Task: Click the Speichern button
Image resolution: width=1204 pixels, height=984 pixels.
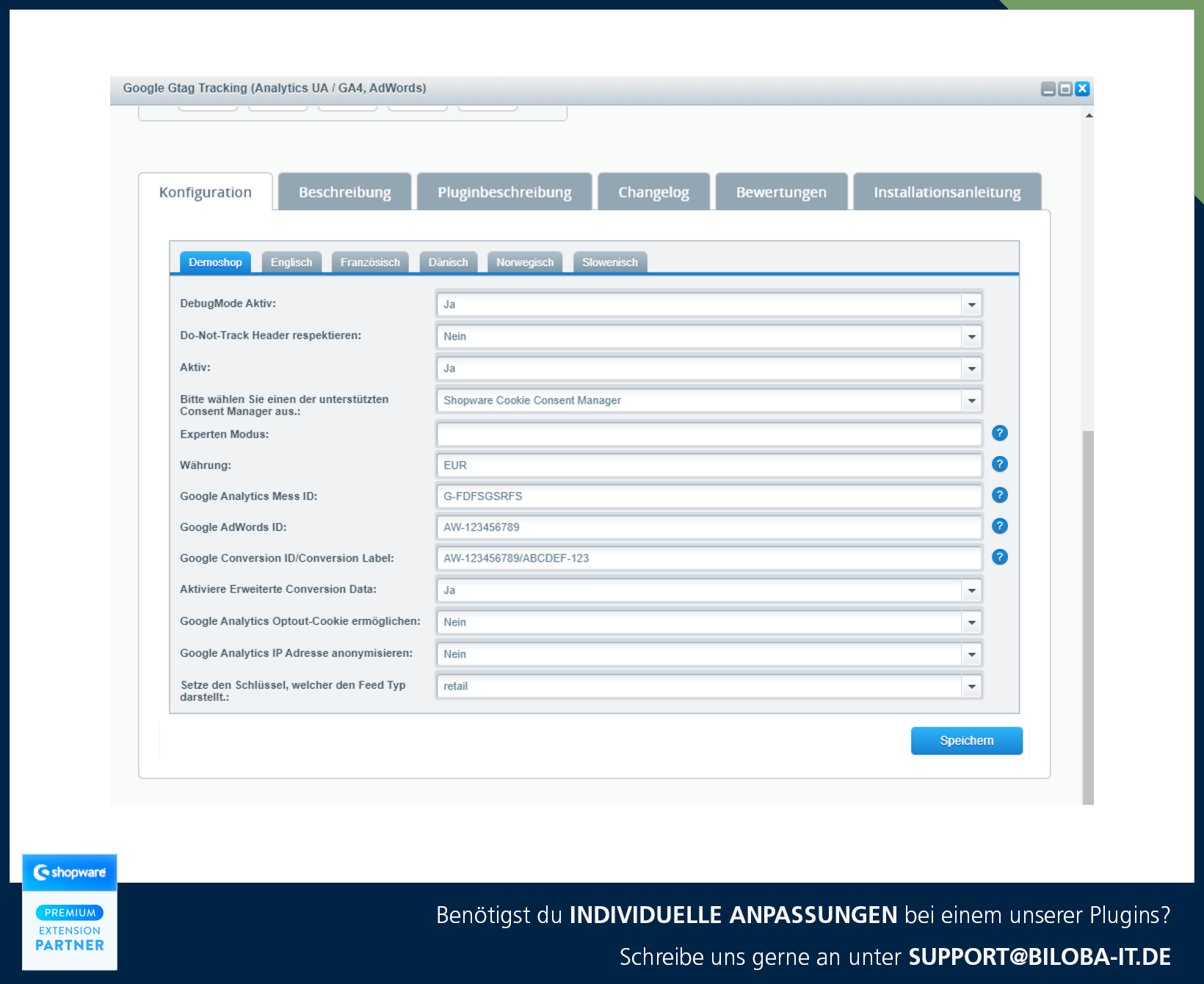Action: click(966, 740)
